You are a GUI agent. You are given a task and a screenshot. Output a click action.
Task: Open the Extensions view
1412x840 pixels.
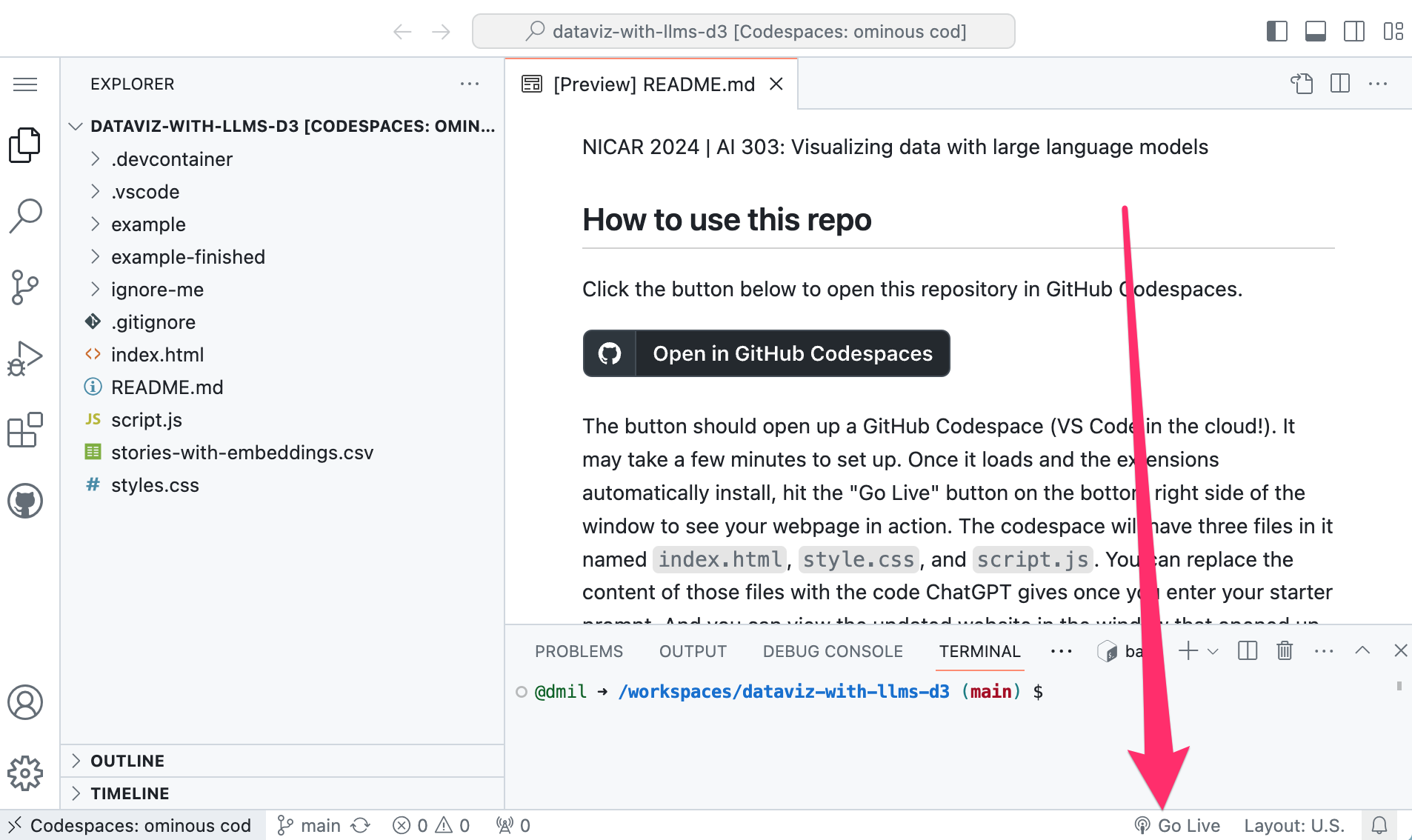point(25,430)
